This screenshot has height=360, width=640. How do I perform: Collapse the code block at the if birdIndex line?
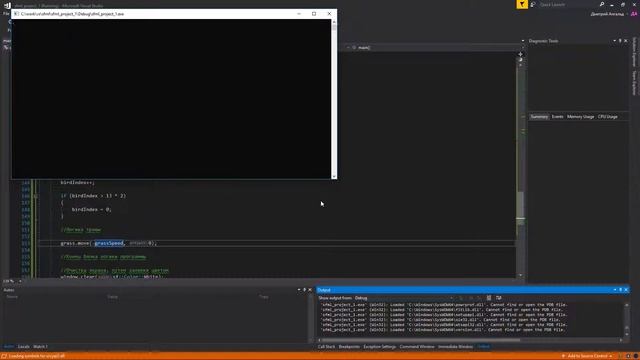click(x=36, y=196)
